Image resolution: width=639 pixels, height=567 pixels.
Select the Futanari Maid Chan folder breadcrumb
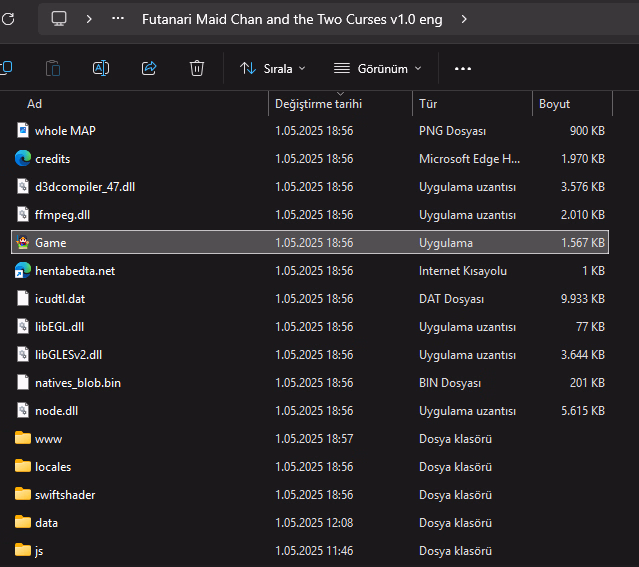(x=292, y=19)
